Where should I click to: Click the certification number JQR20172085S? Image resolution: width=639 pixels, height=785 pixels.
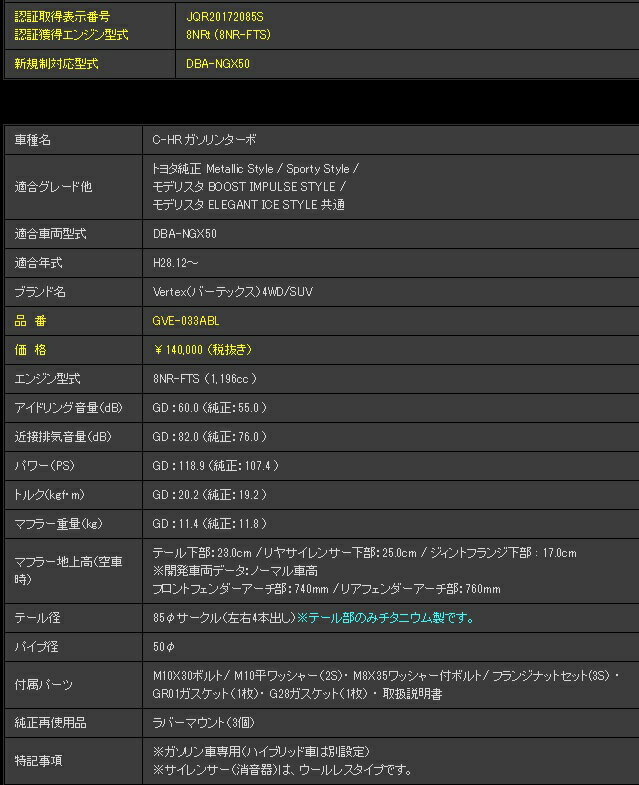pyautogui.click(x=224, y=18)
